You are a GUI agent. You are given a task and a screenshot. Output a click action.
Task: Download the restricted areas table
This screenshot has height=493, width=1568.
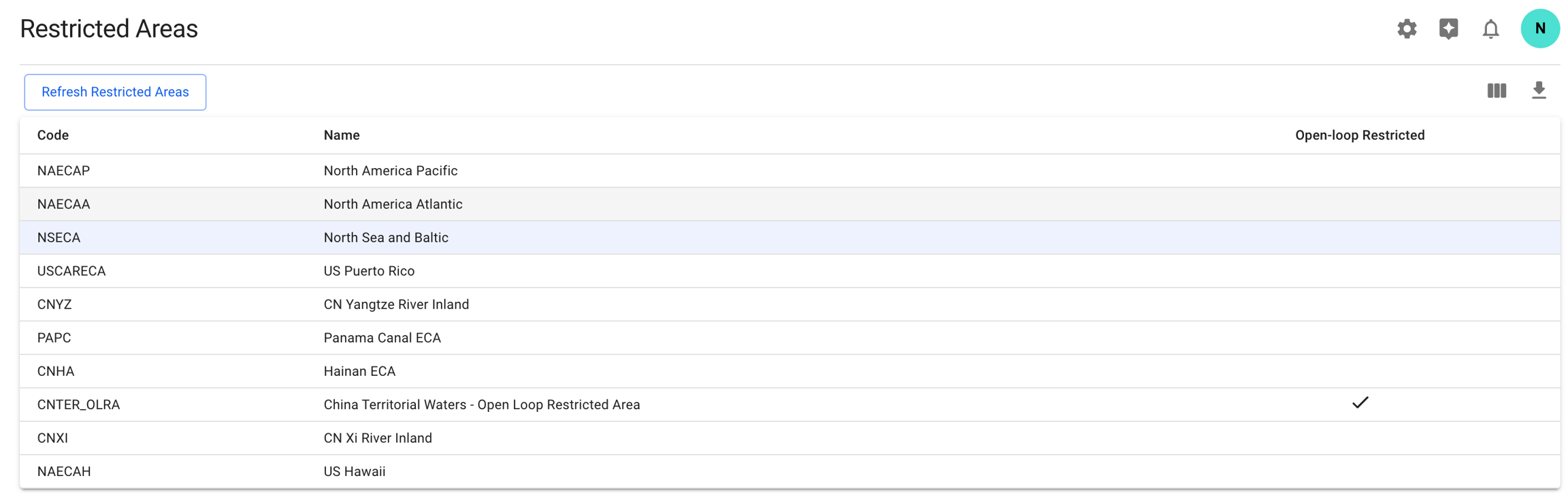coord(1539,91)
